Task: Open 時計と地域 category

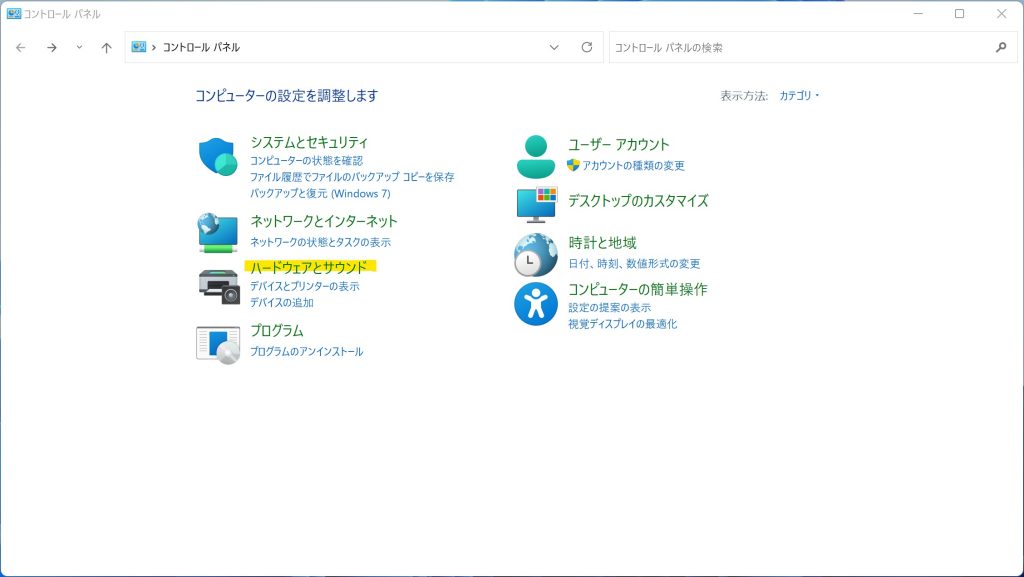Action: tap(602, 243)
